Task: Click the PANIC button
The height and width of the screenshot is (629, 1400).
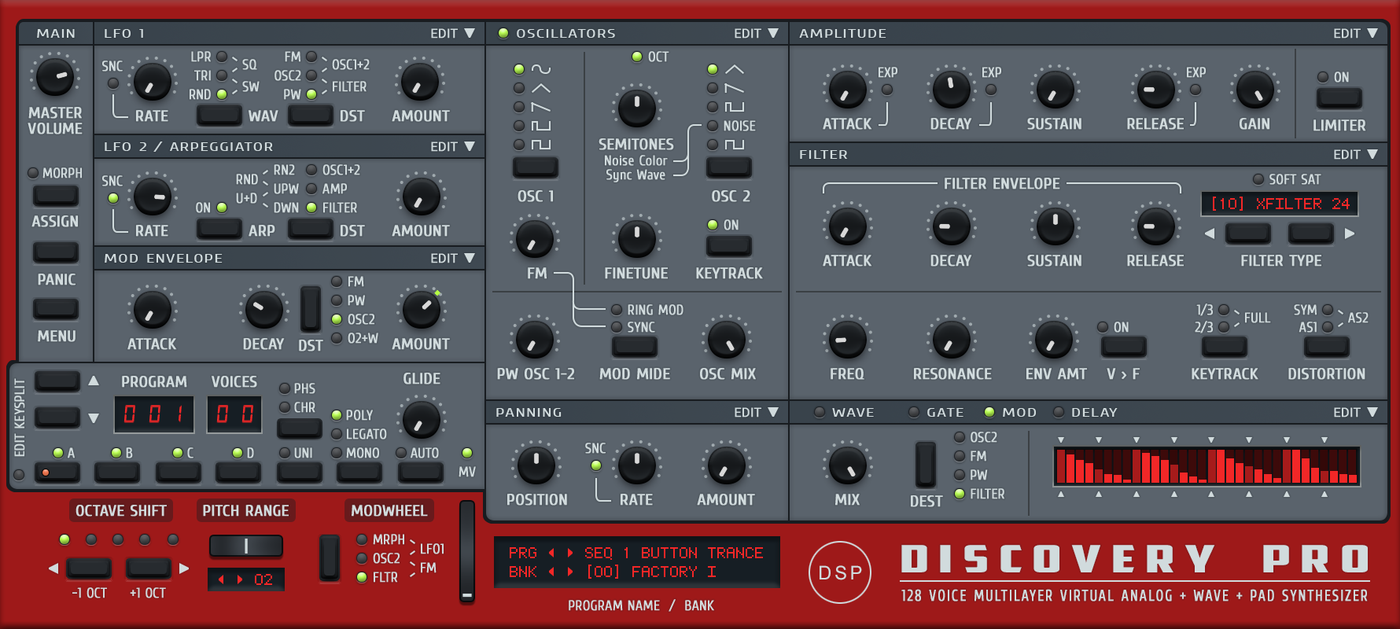Action: point(56,251)
